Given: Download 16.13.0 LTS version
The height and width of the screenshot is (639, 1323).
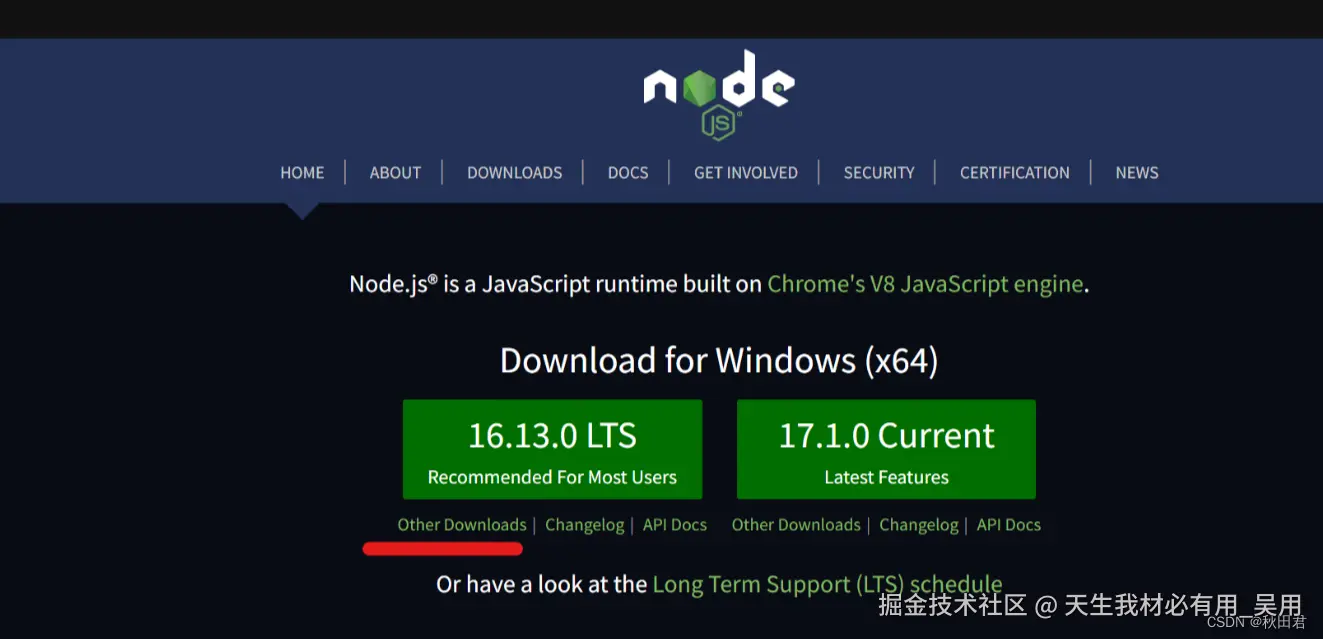Looking at the screenshot, I should (x=552, y=449).
